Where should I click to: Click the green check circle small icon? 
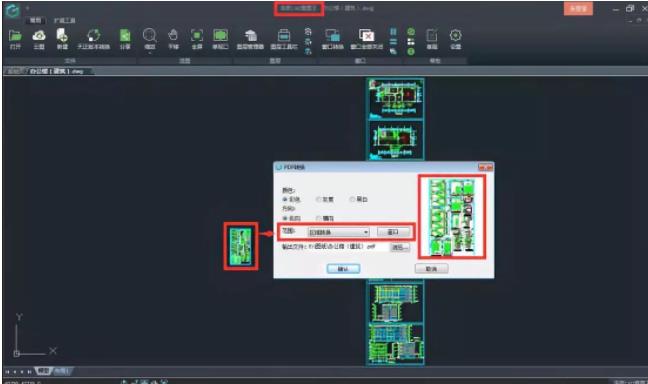pyautogui.click(x=411, y=32)
